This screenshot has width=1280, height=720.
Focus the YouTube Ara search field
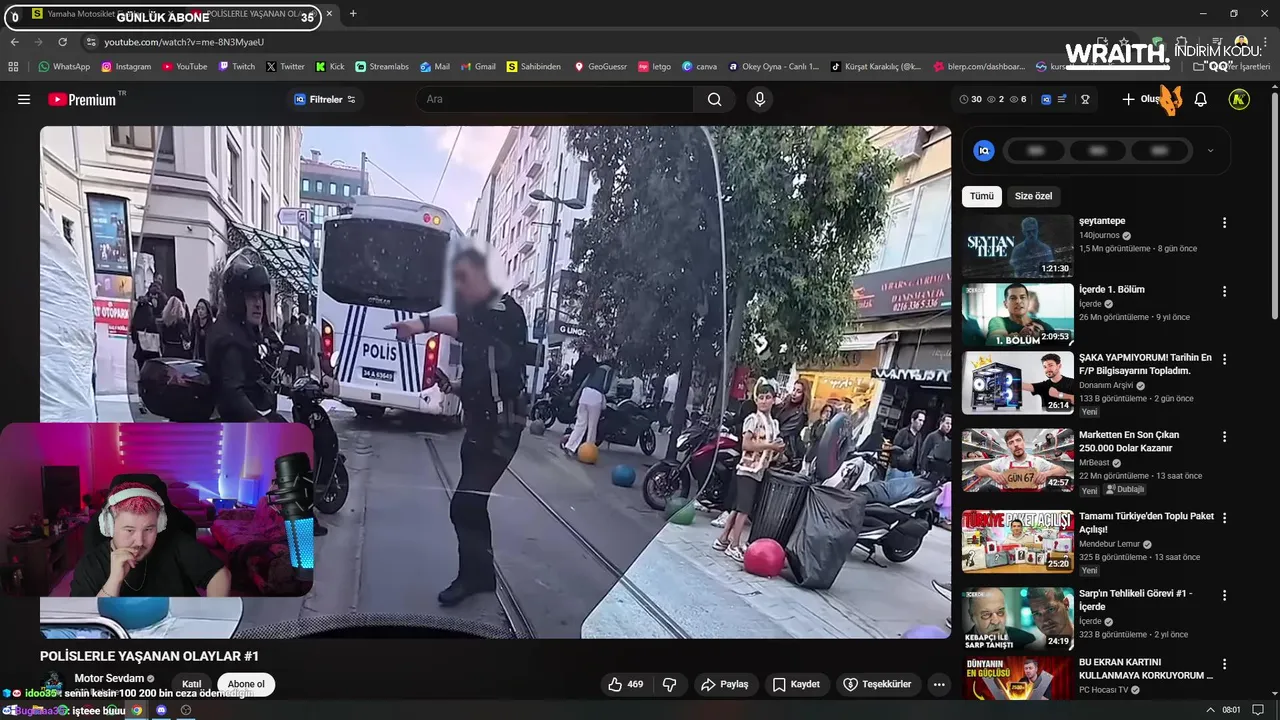pyautogui.click(x=555, y=99)
